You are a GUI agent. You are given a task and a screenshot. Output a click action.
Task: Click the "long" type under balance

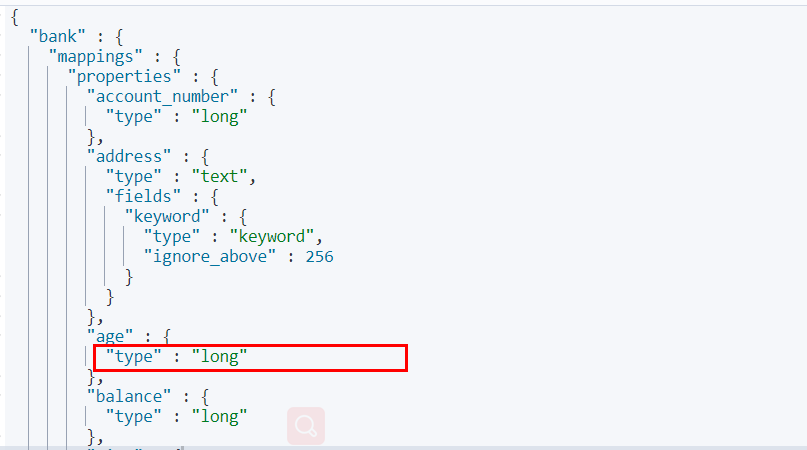tap(219, 417)
